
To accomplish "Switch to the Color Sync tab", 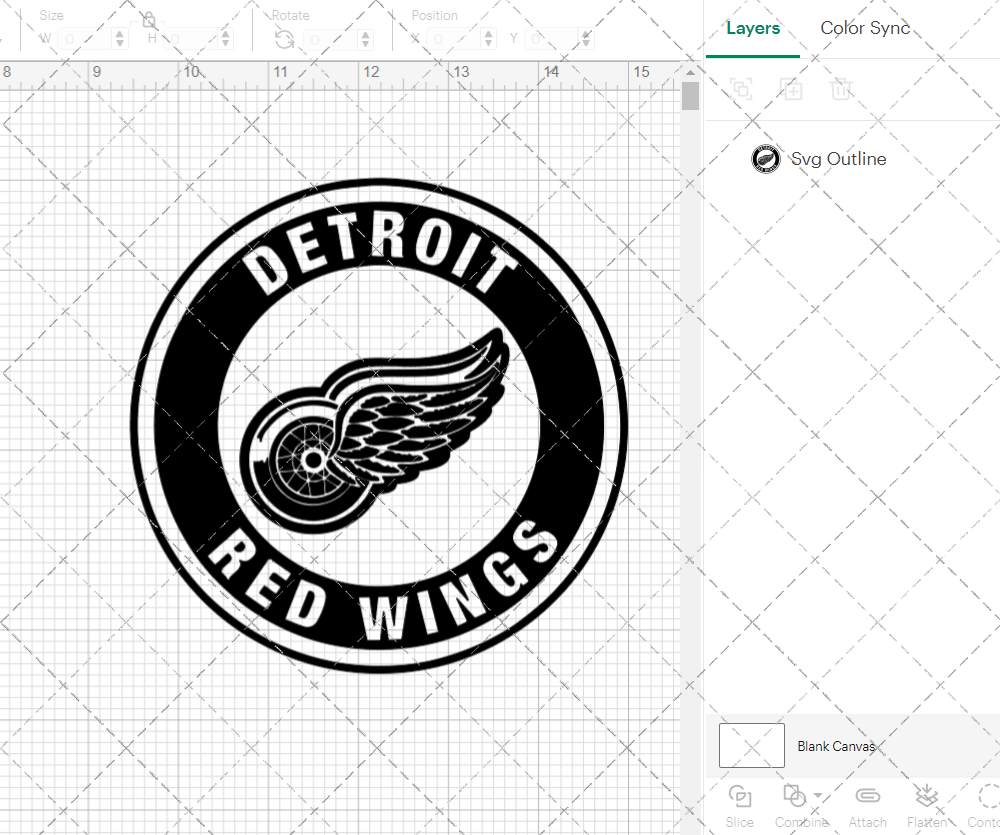I will click(x=865, y=28).
